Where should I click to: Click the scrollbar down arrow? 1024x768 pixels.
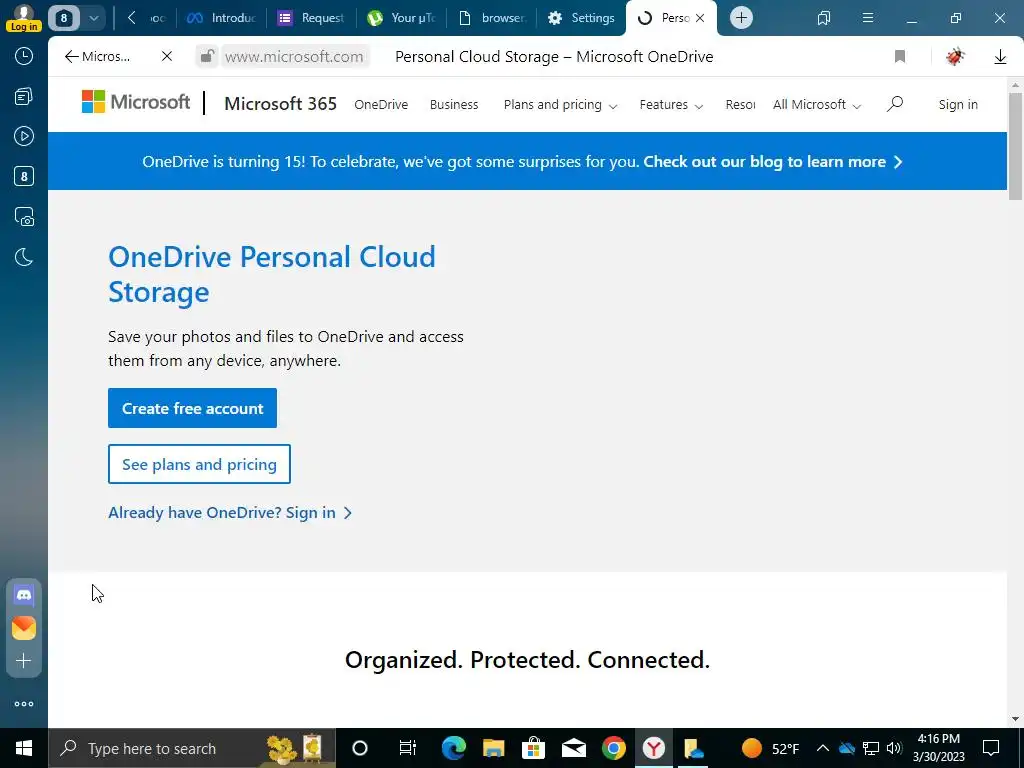coord(1015,720)
